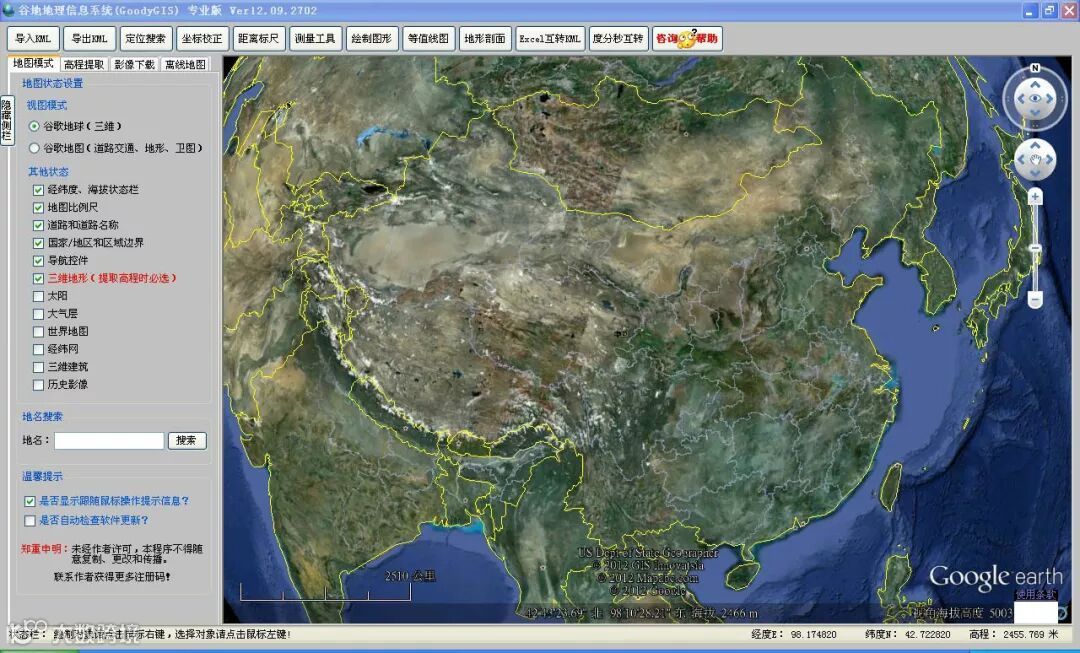The height and width of the screenshot is (653, 1080).
Task: Toggle the 经纬度、海拔状态栏 checkbox
Action: pos(39,189)
